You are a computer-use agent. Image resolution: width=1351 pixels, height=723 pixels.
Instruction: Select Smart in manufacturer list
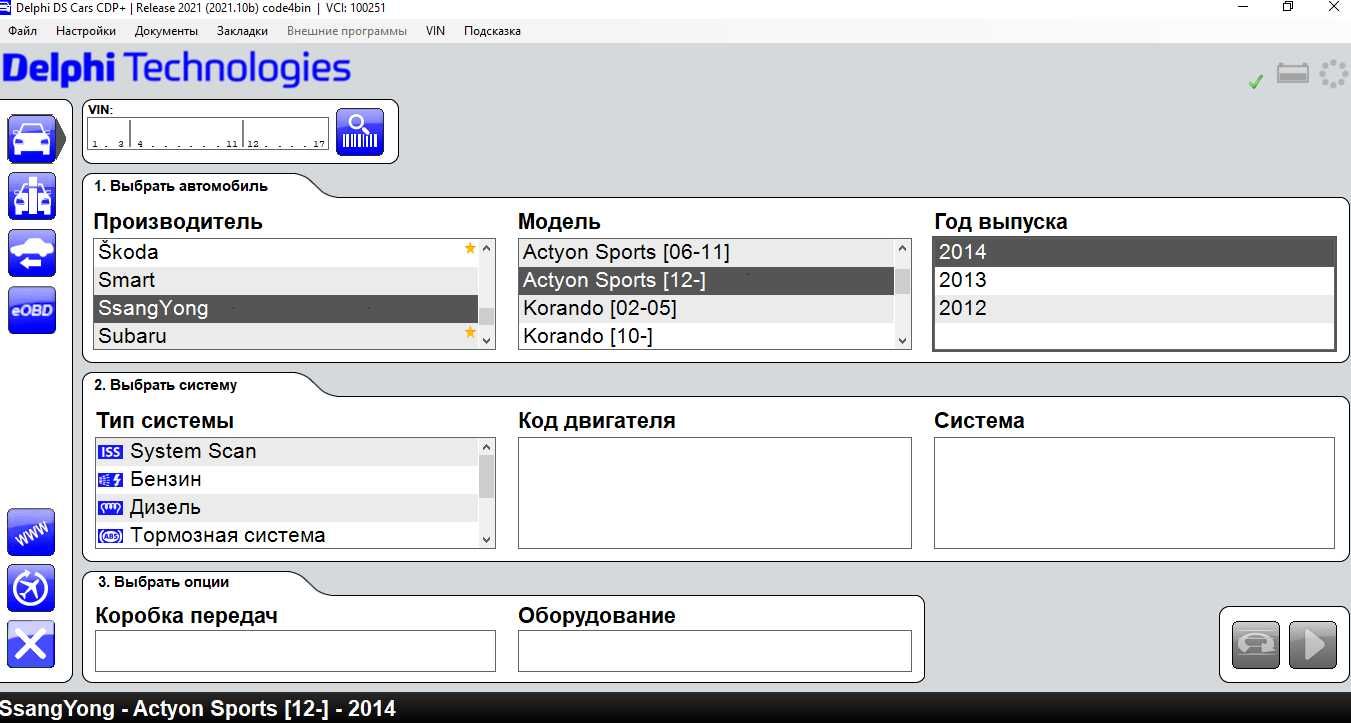tap(286, 280)
